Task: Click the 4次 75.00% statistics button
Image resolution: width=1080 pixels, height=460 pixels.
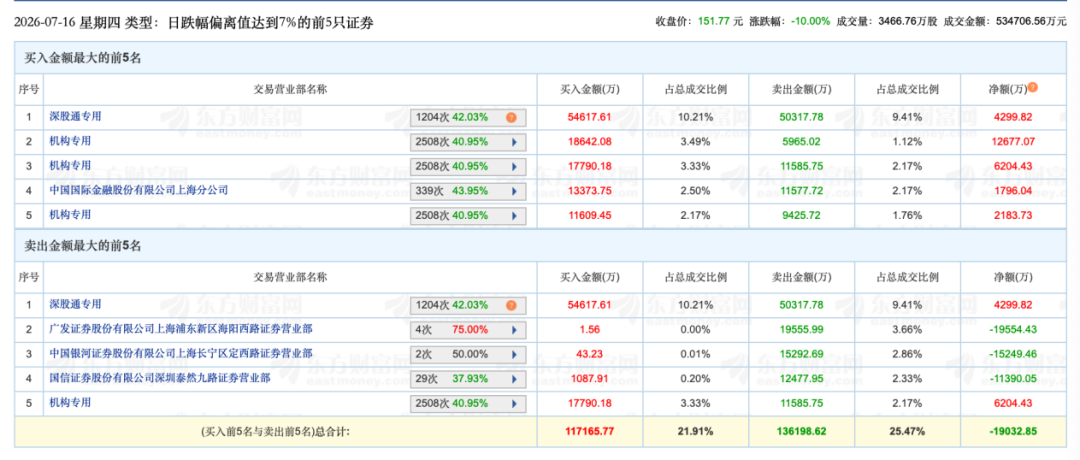Action: coord(468,330)
